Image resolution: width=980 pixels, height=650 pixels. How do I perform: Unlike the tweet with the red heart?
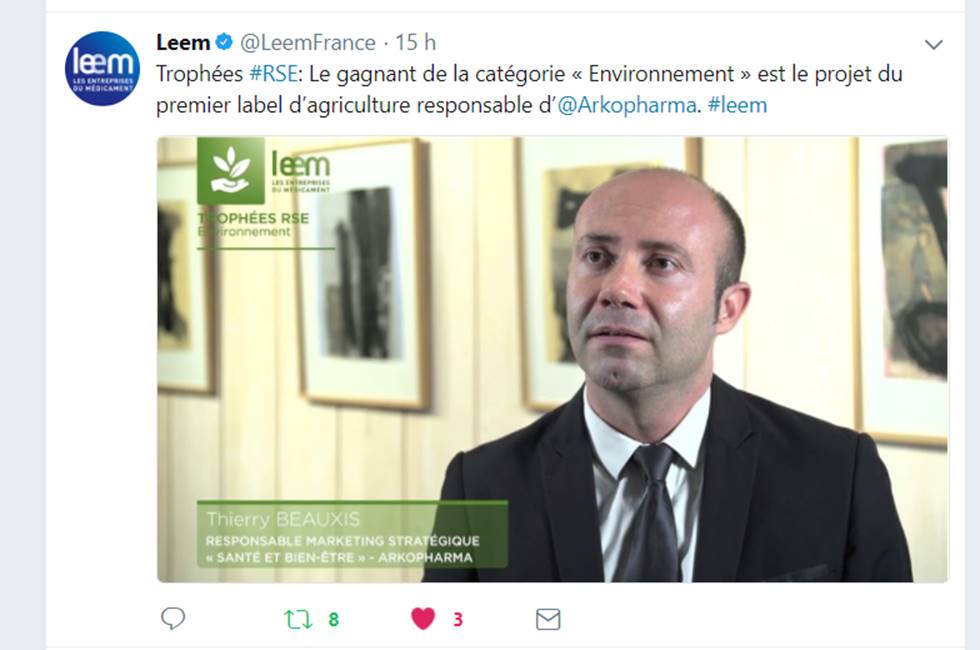click(422, 619)
